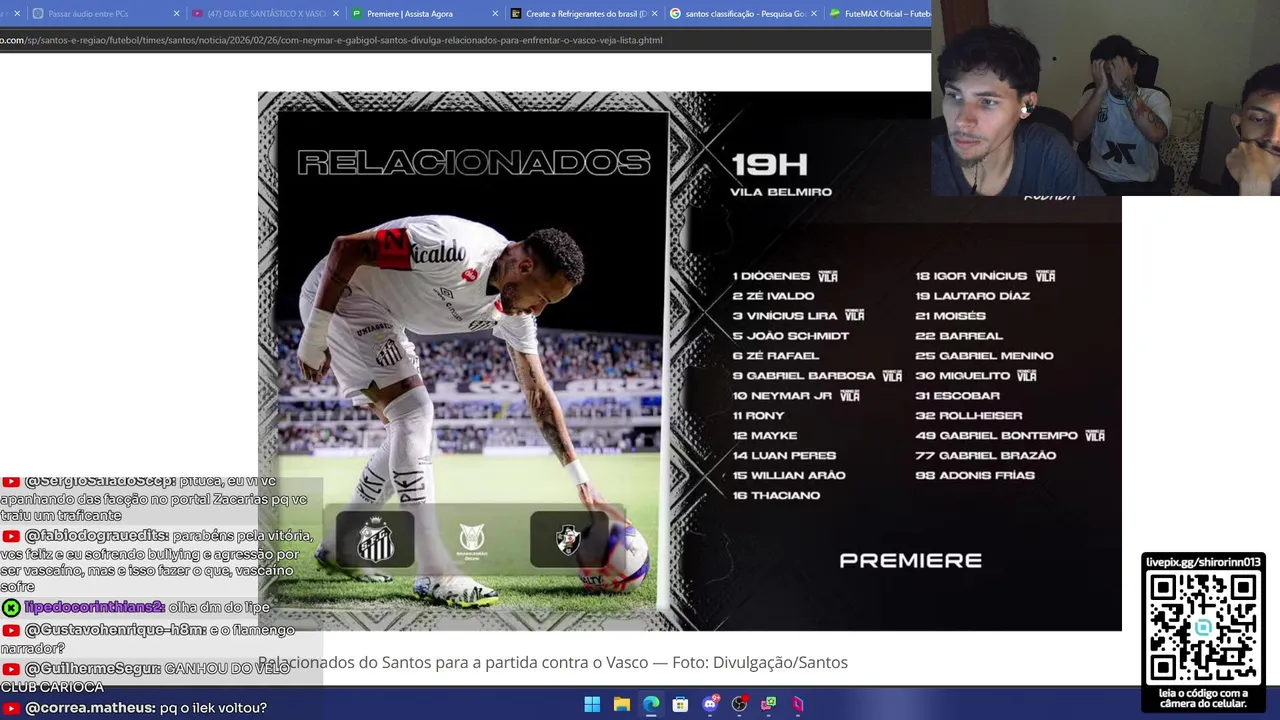Click the Santos crest in the image
Screen dimensions: 1280x720
pos(376,539)
